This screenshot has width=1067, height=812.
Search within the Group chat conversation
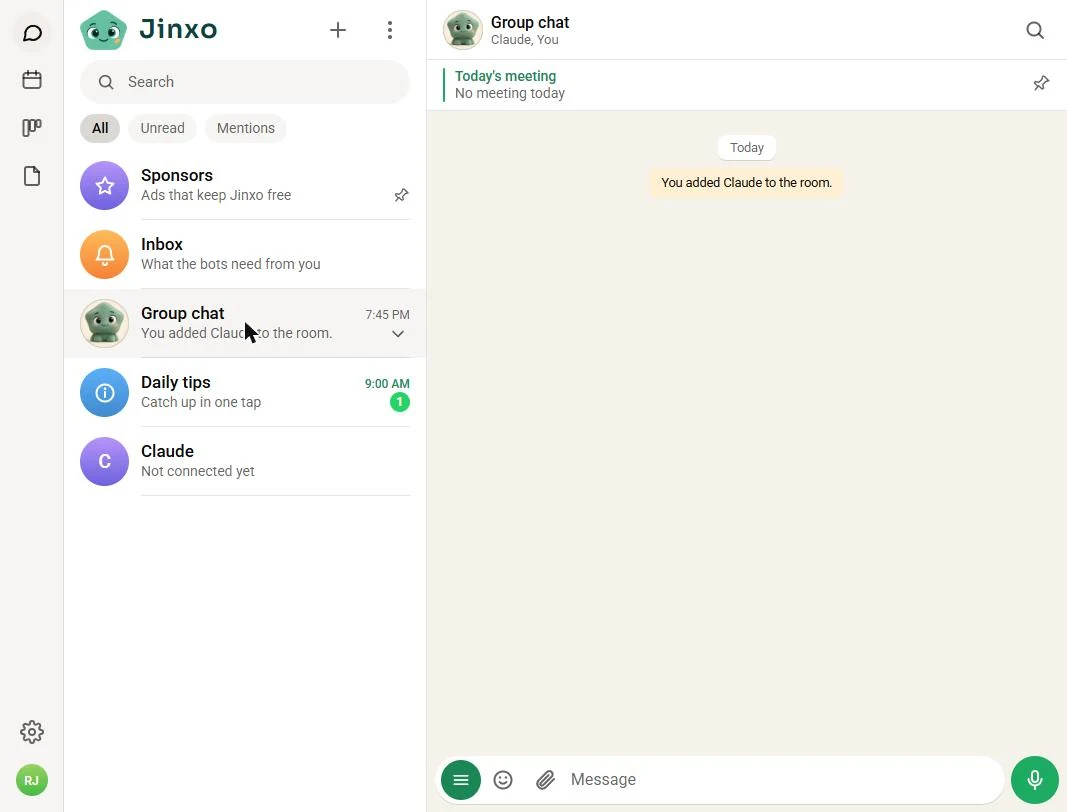(1034, 30)
